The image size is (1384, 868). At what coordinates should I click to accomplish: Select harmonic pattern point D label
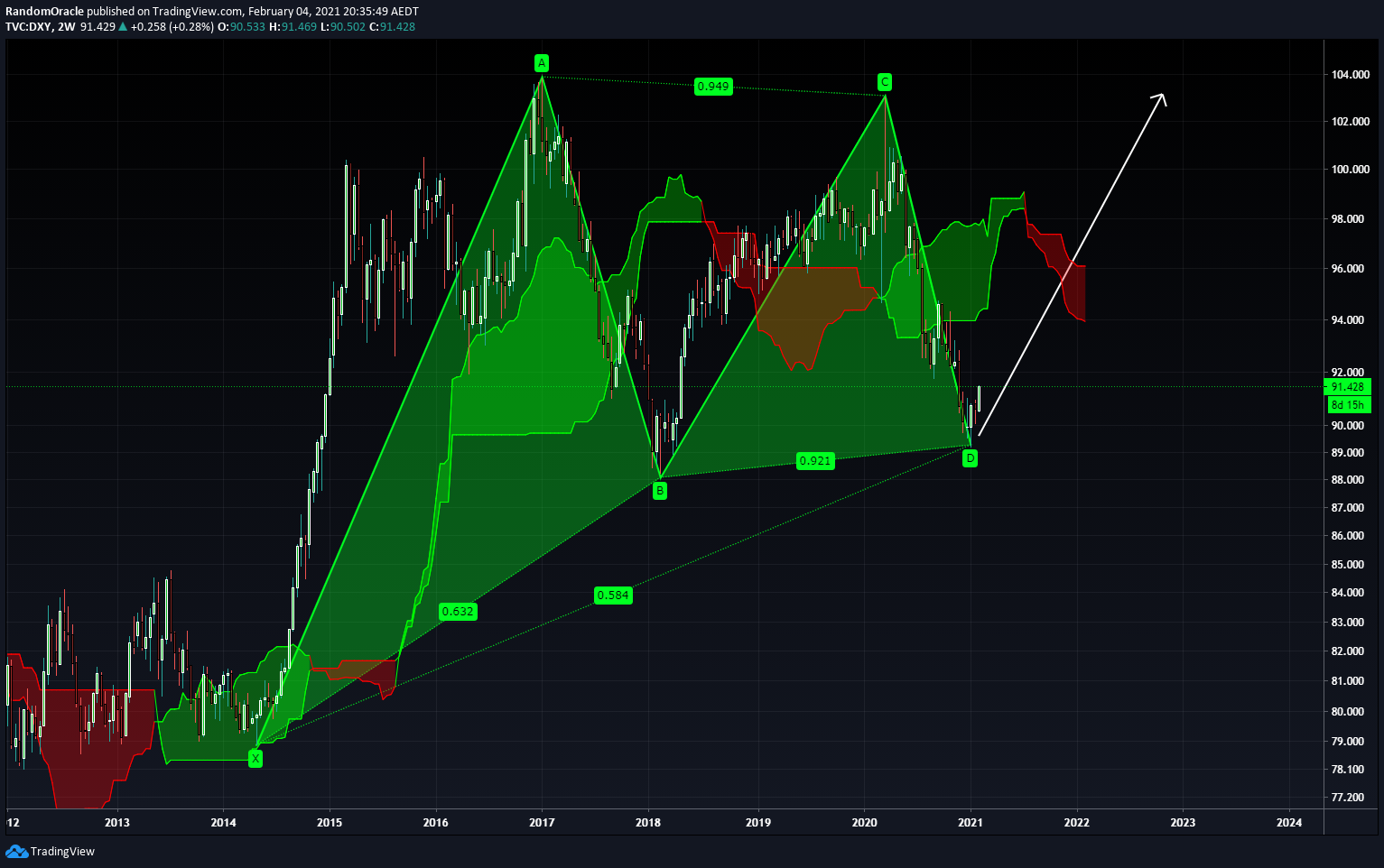coord(971,458)
